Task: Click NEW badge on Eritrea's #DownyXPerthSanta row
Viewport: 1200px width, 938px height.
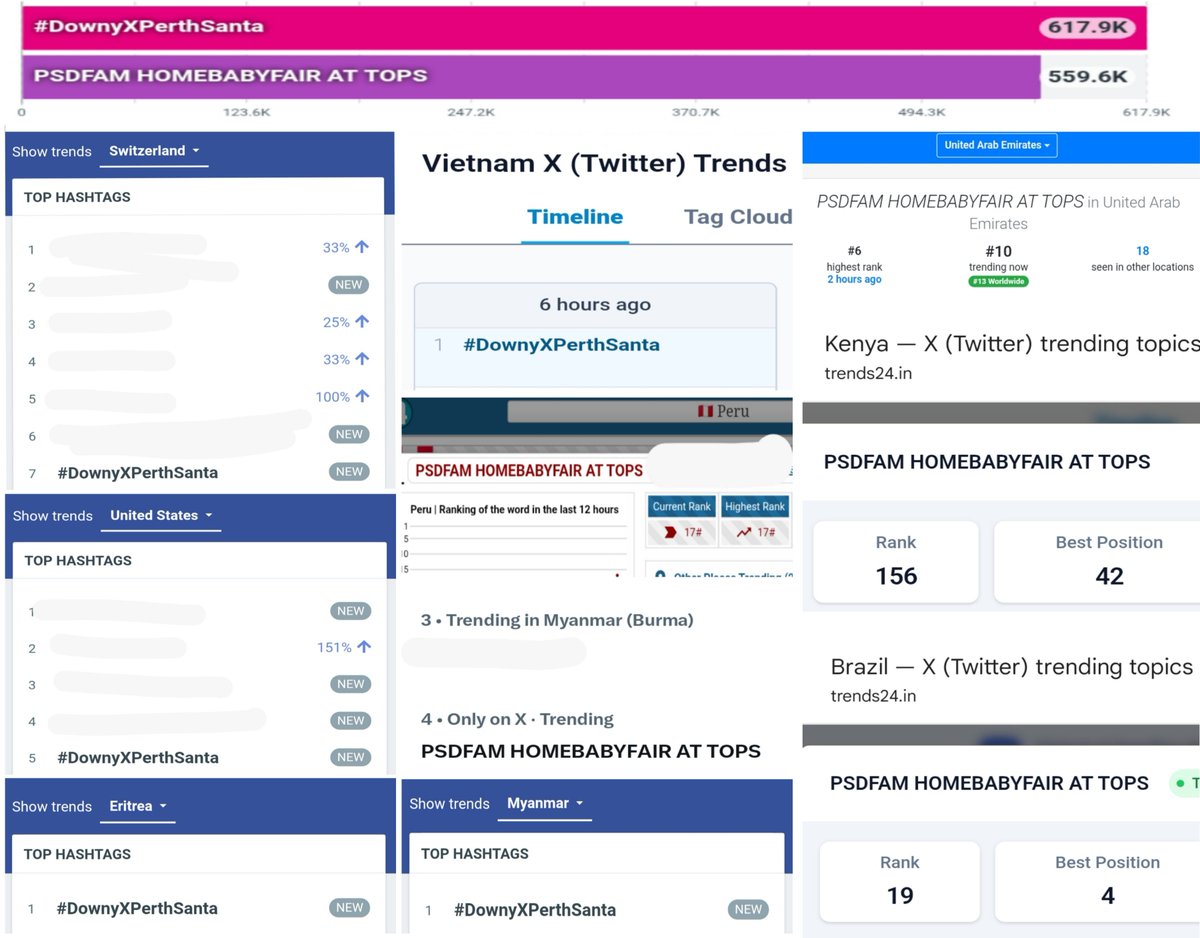Action: coord(349,908)
